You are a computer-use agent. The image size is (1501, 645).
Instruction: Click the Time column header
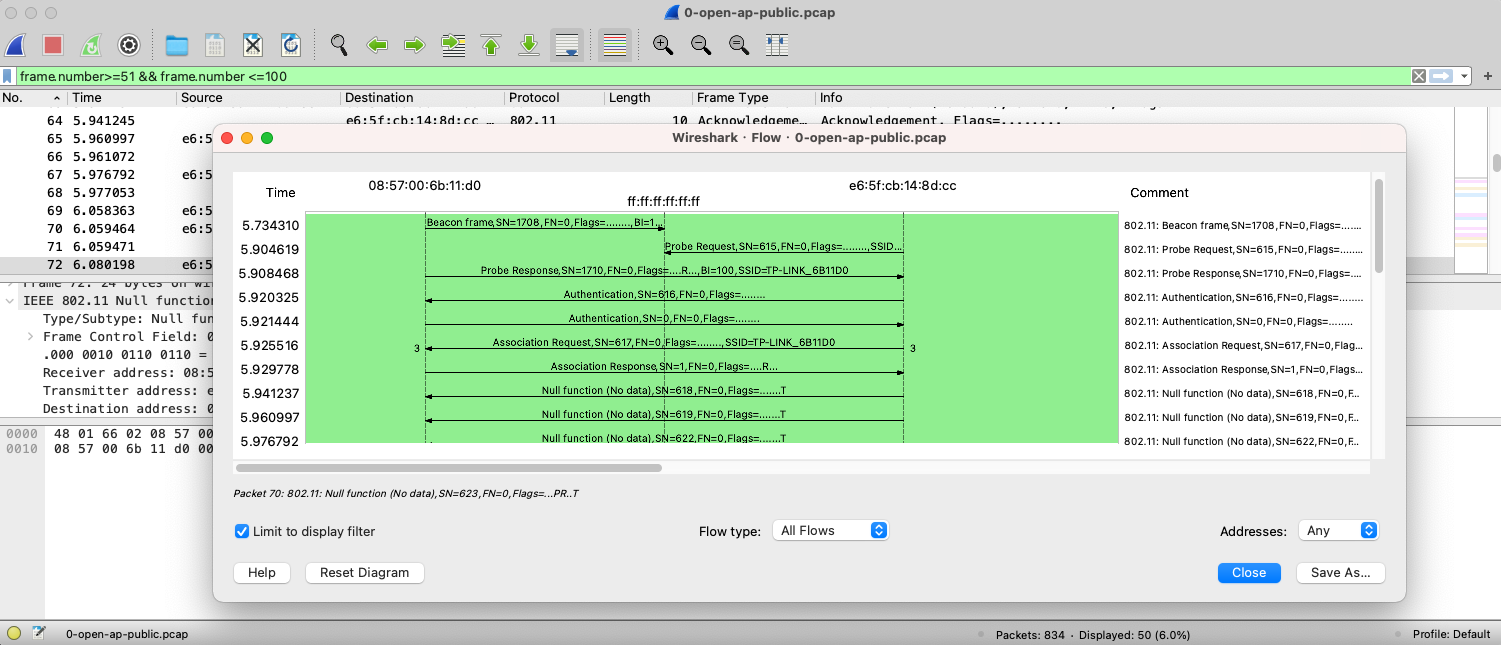pyautogui.click(x=87, y=98)
